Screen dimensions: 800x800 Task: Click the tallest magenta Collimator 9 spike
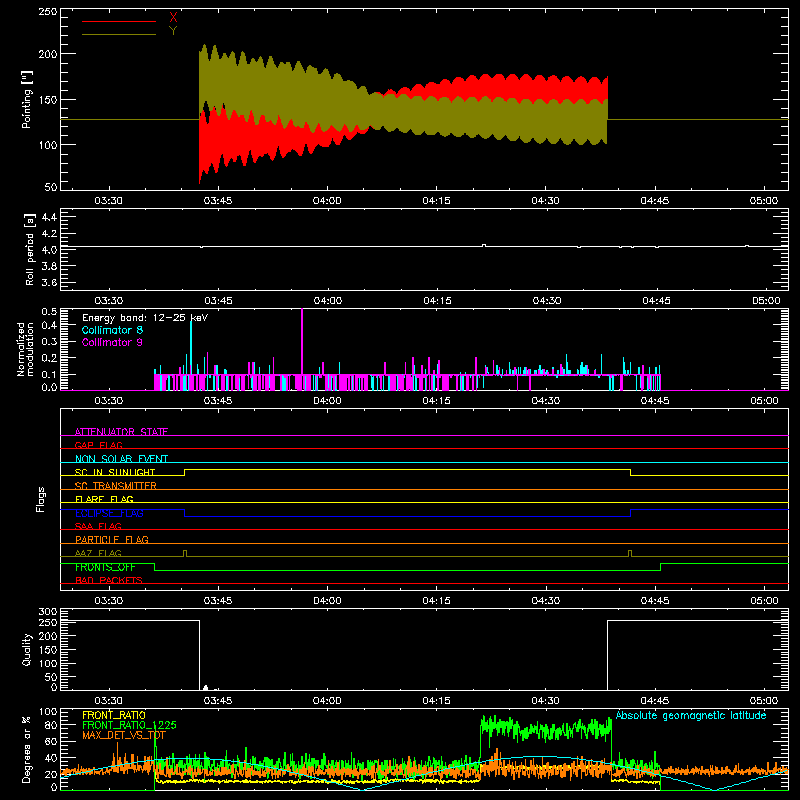point(302,342)
